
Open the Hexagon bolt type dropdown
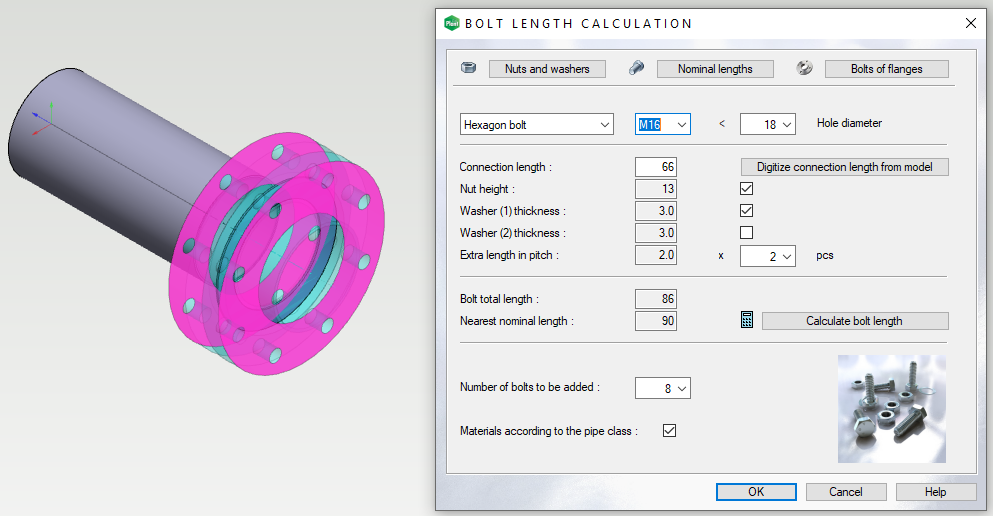click(x=537, y=125)
